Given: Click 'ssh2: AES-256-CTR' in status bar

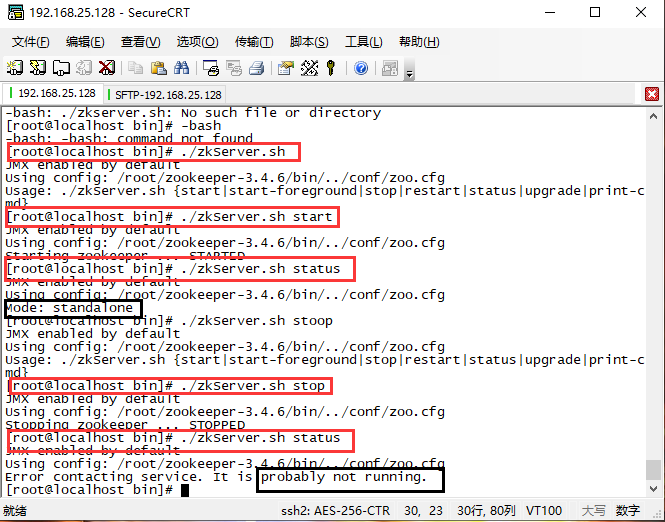Looking at the screenshot, I should coord(335,511).
